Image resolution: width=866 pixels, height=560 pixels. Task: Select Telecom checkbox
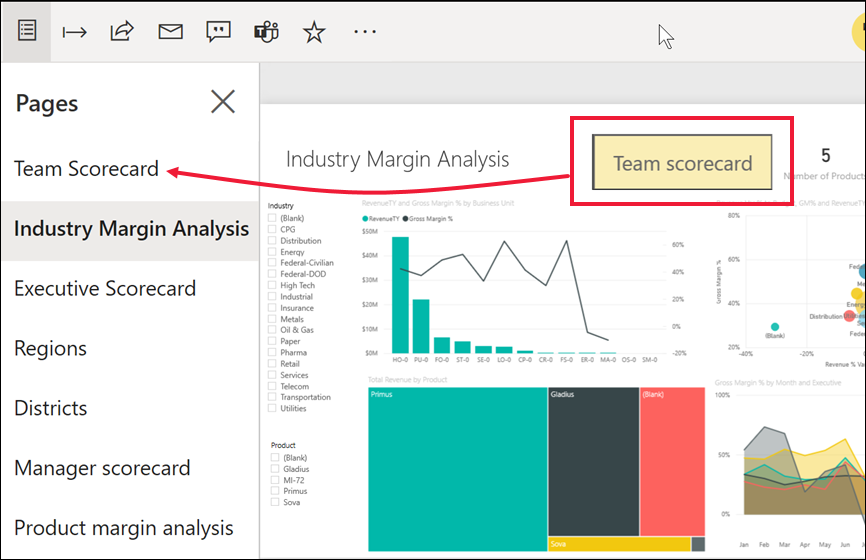pyautogui.click(x=272, y=387)
